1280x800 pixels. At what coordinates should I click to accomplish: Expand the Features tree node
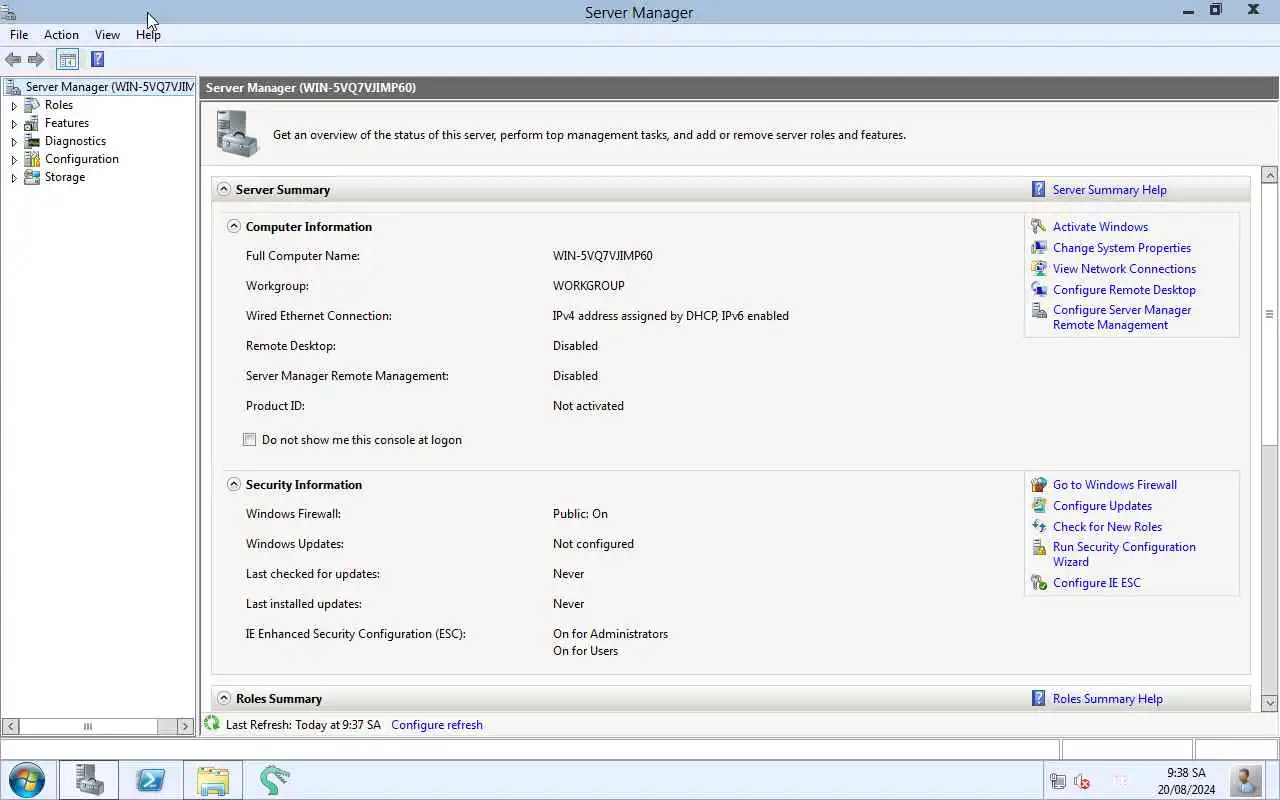click(14, 124)
